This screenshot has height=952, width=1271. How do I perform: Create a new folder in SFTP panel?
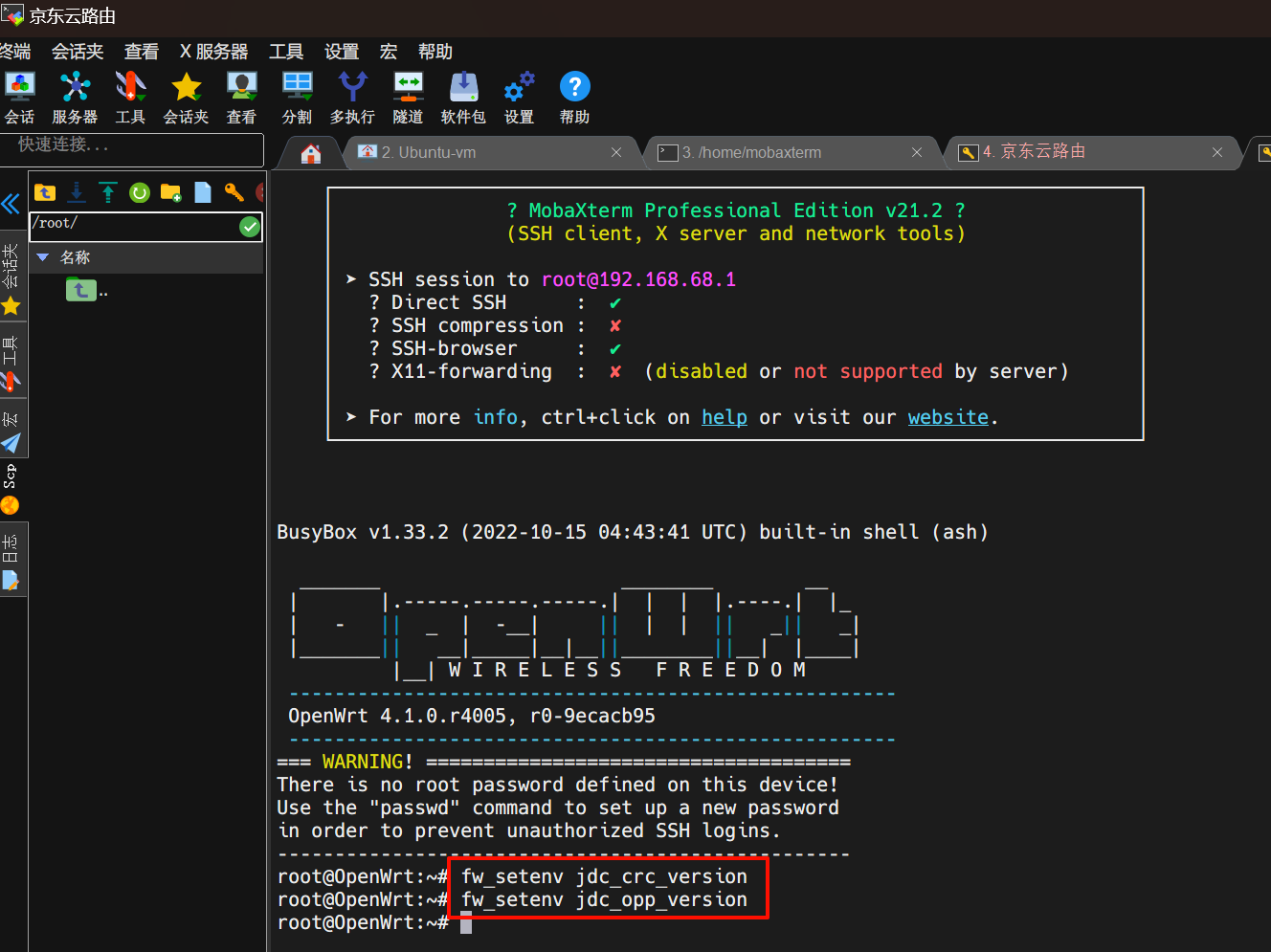tap(171, 192)
